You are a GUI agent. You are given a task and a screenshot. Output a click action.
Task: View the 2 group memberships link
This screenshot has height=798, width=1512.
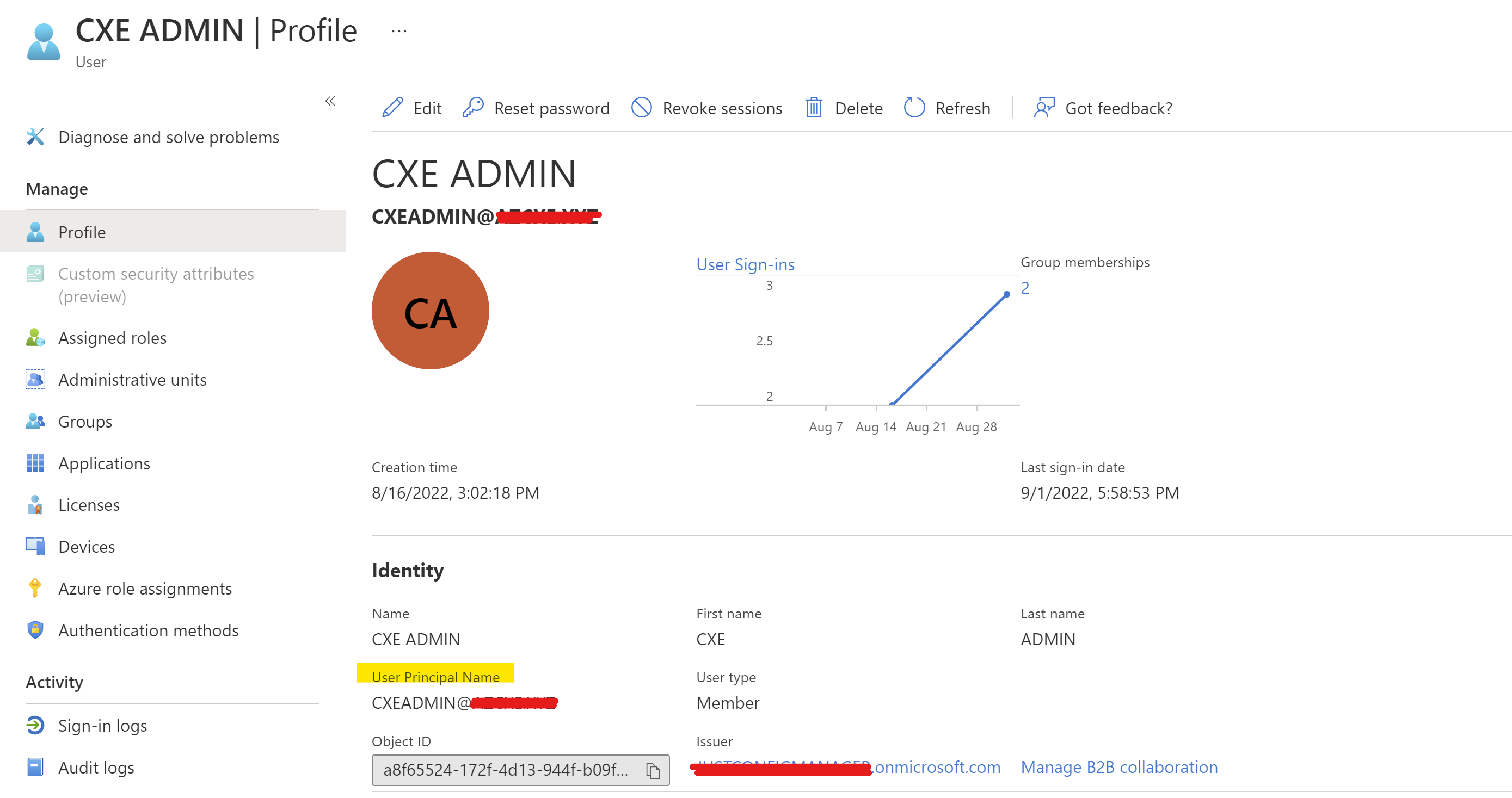[1025, 288]
